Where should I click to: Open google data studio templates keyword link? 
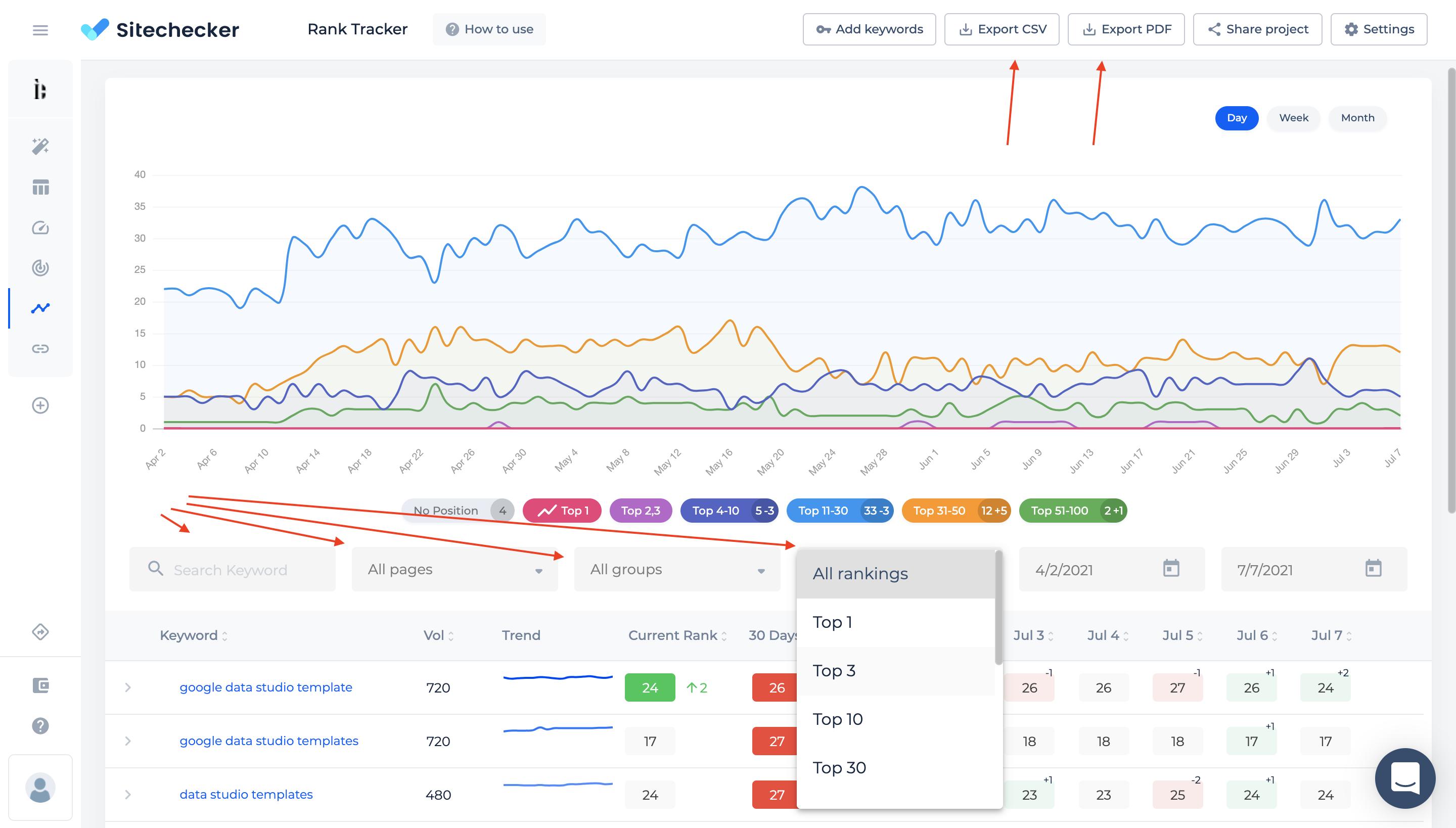[269, 741]
